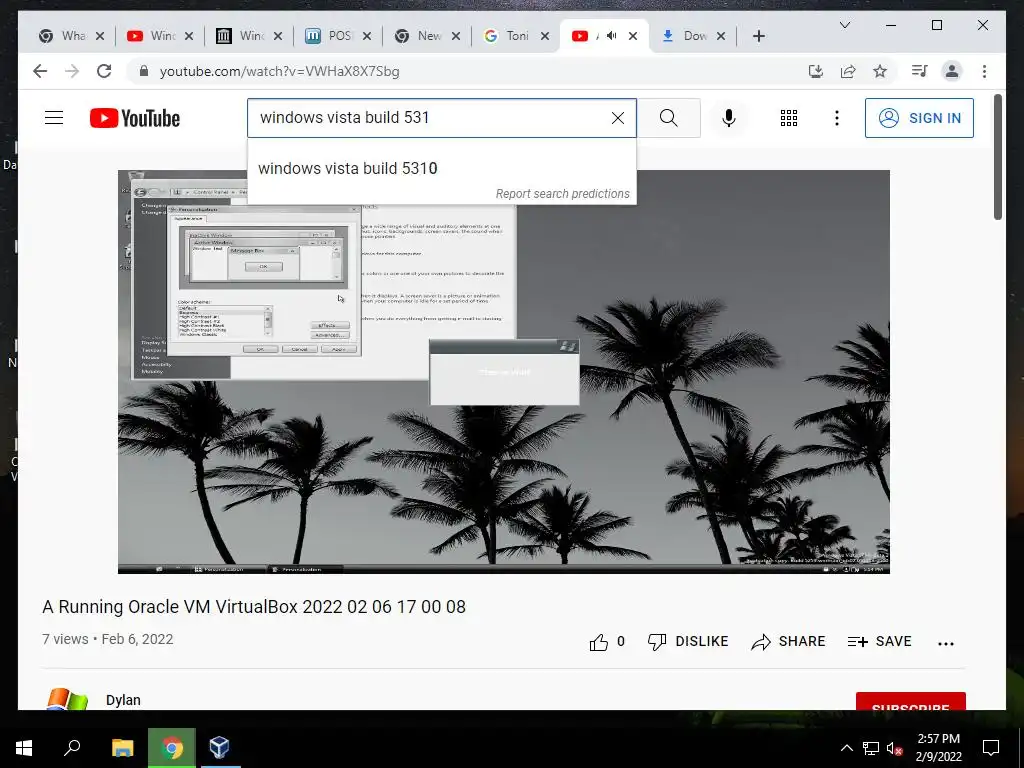The height and width of the screenshot is (768, 1024).
Task: Open clock showing 2:57 PM
Action: coord(938,748)
